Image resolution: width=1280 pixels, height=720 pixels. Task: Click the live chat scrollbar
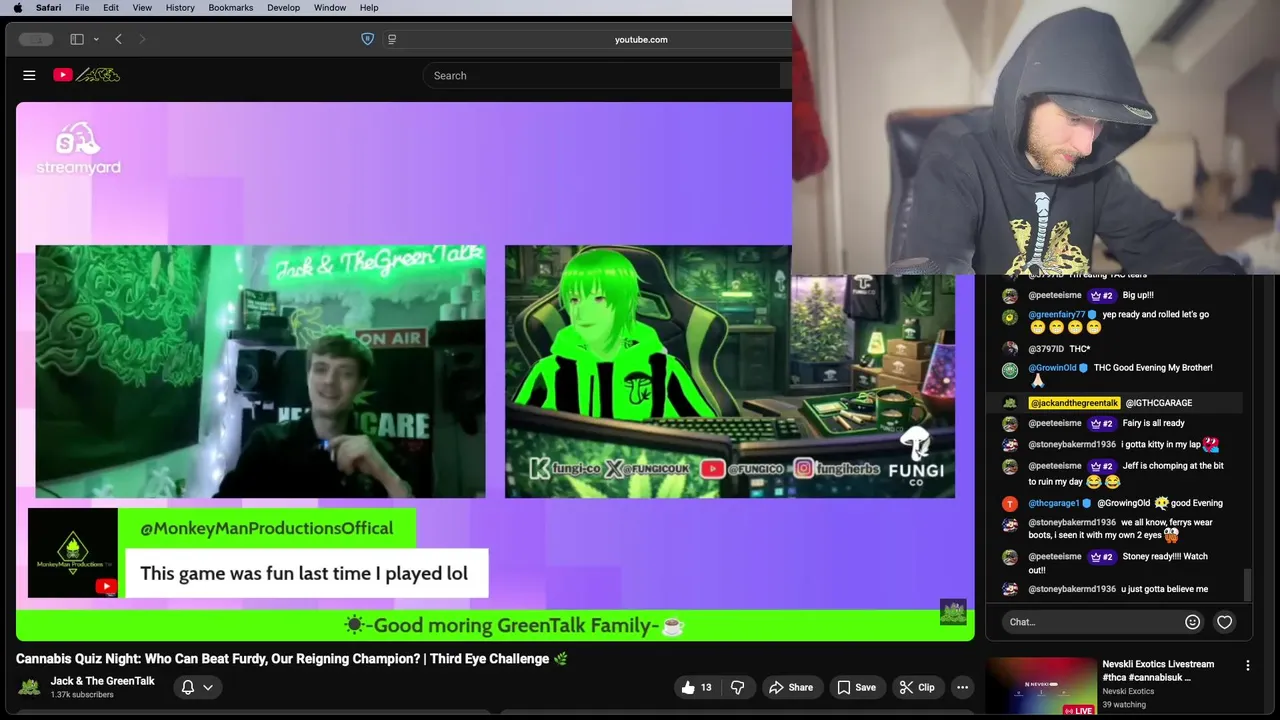pos(1247,585)
